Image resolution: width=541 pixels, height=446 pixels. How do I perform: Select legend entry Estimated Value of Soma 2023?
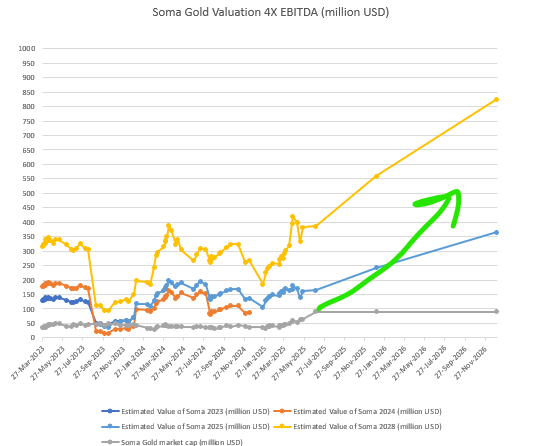click(x=185, y=411)
